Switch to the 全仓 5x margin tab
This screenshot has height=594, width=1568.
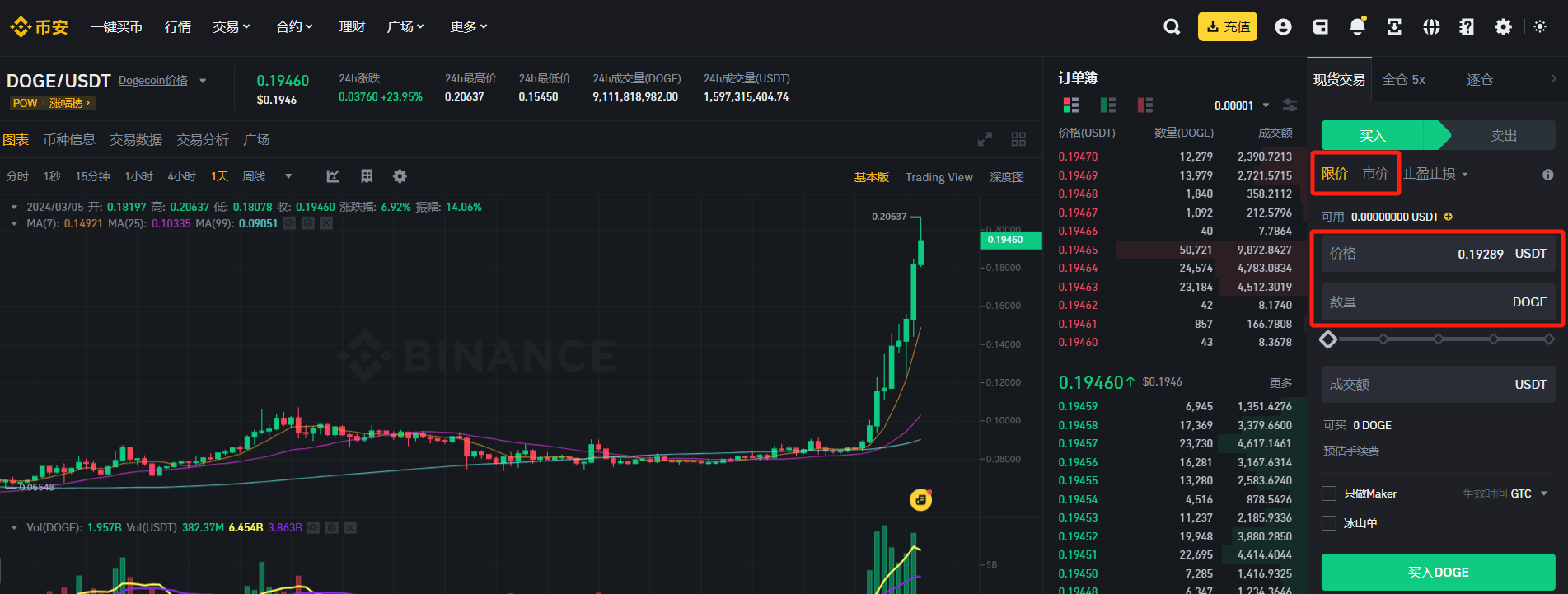click(1403, 79)
